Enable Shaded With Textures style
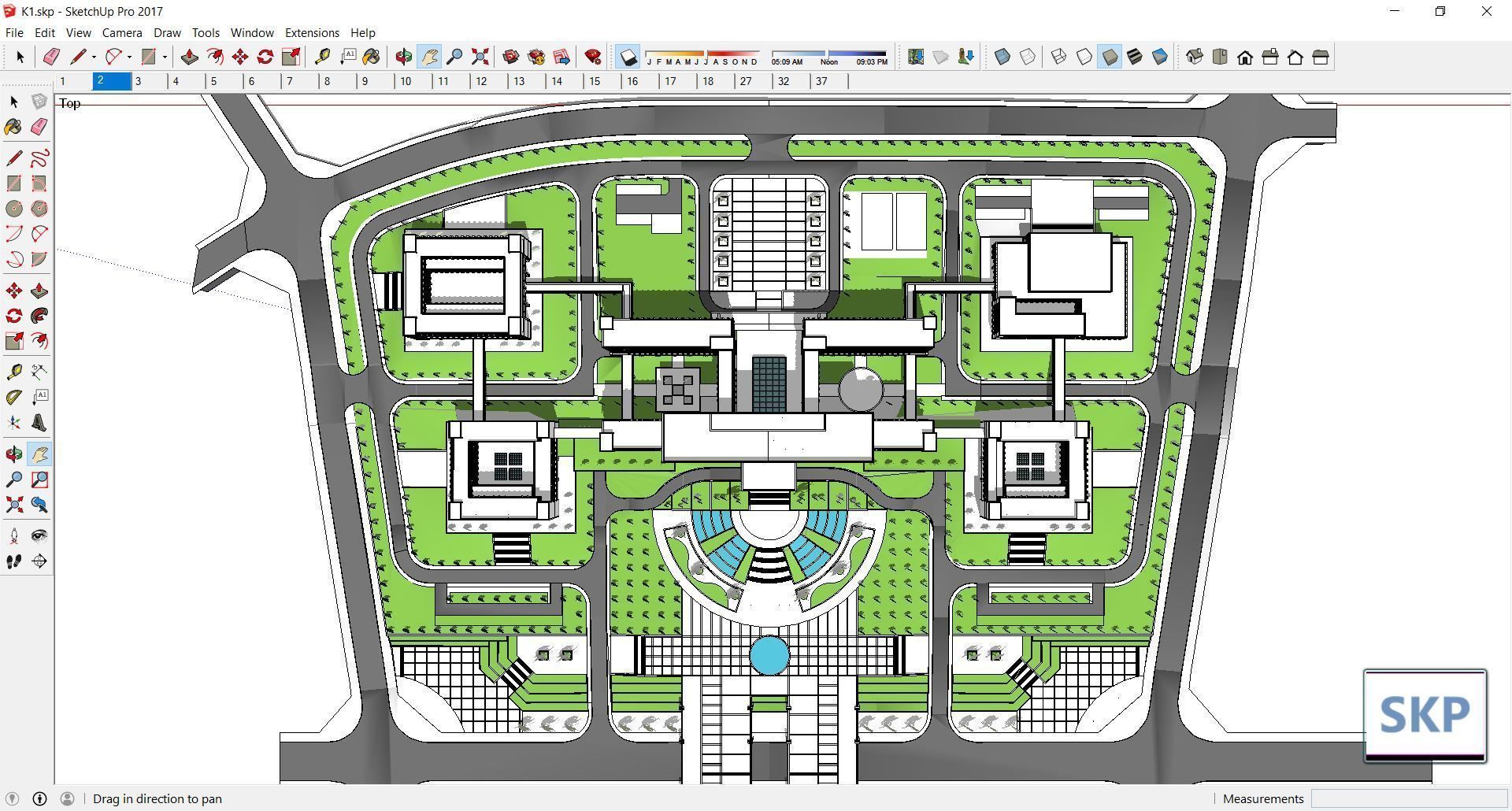The height and width of the screenshot is (811, 1512). click(x=1135, y=57)
